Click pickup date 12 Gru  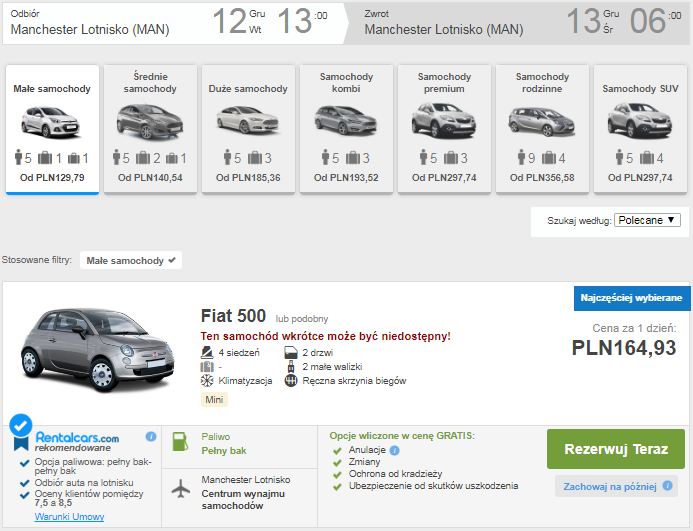pyautogui.click(x=239, y=22)
